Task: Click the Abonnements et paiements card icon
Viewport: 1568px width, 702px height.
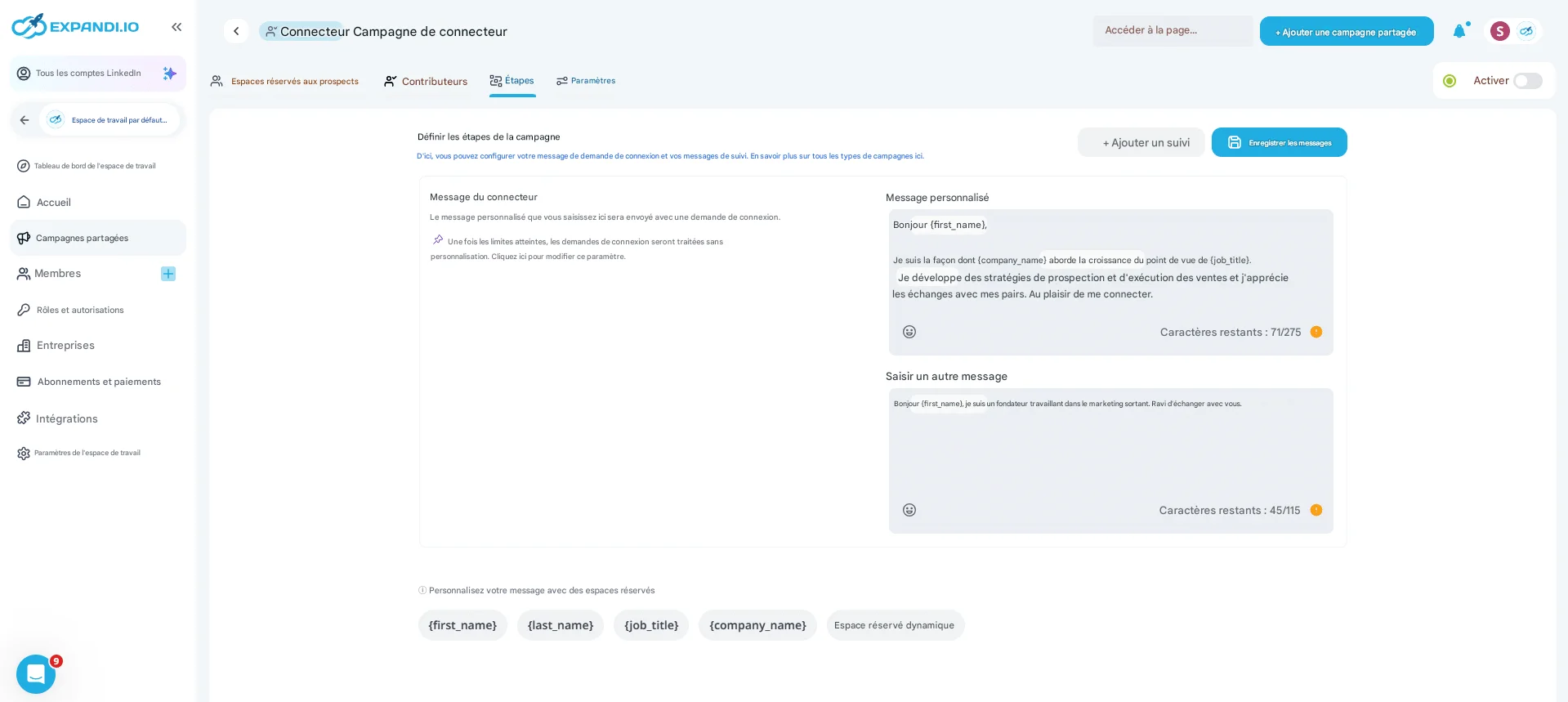Action: coord(24,382)
